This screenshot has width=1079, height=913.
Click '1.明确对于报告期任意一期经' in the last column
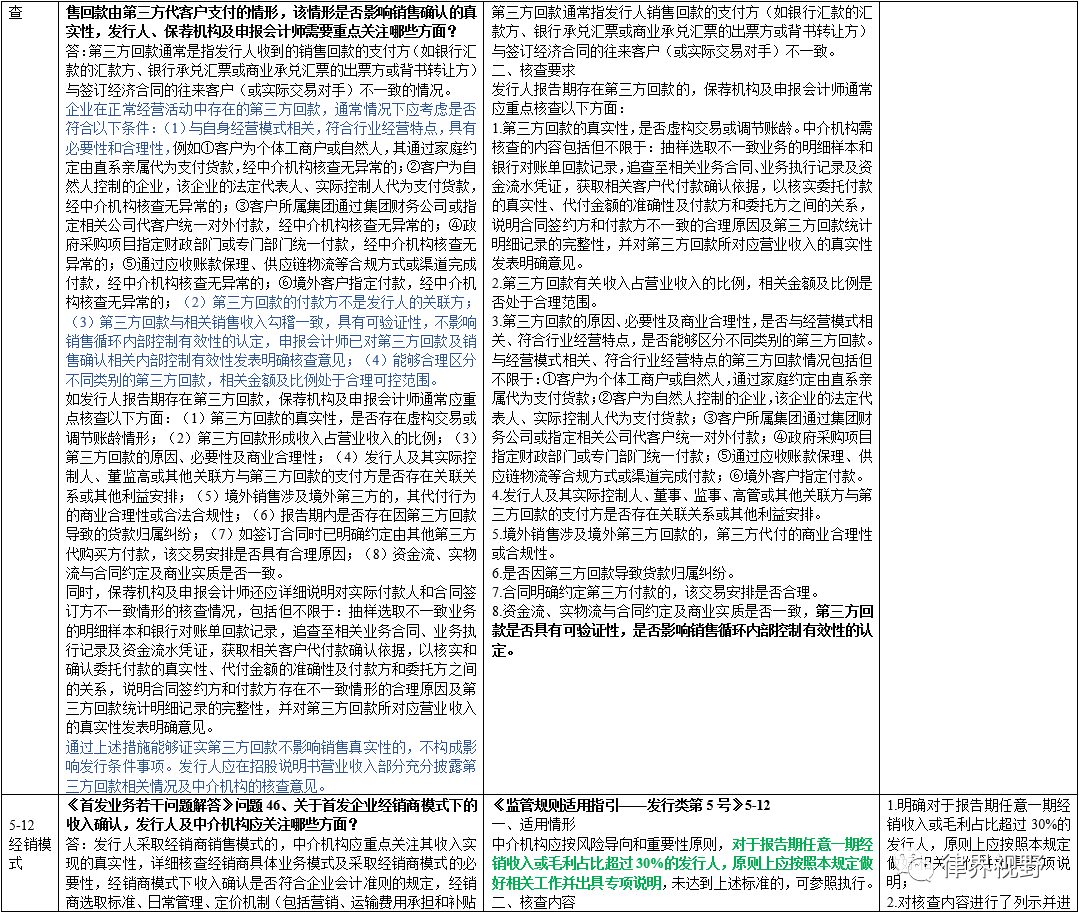click(979, 805)
